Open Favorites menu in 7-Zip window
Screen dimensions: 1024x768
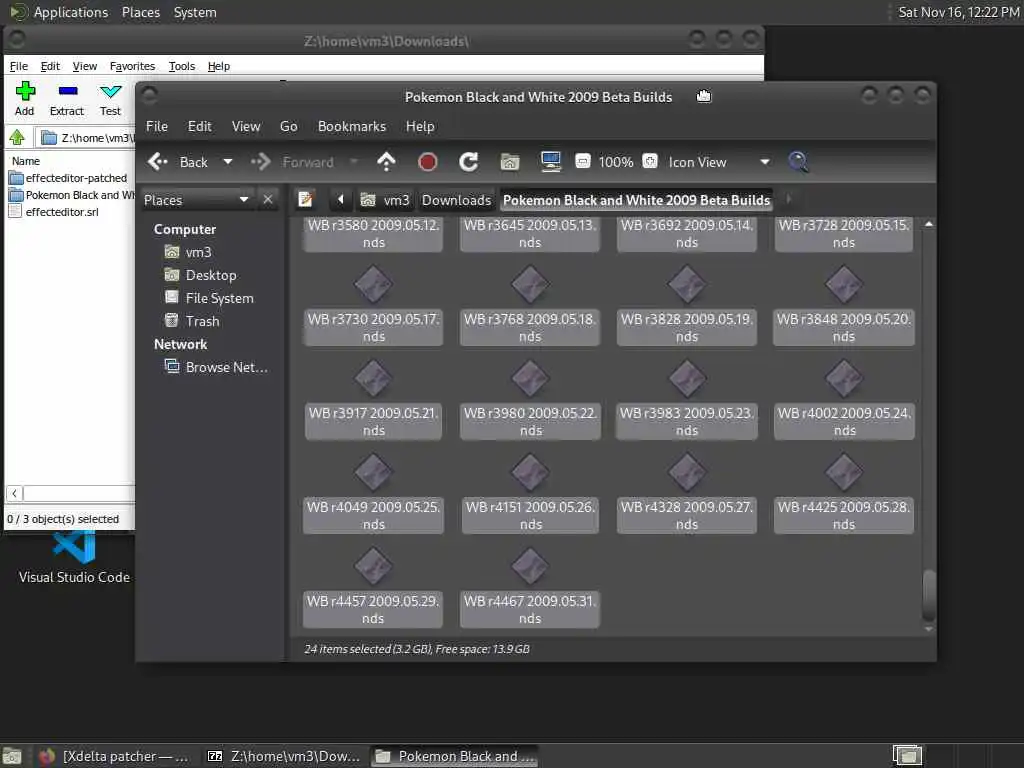133,66
